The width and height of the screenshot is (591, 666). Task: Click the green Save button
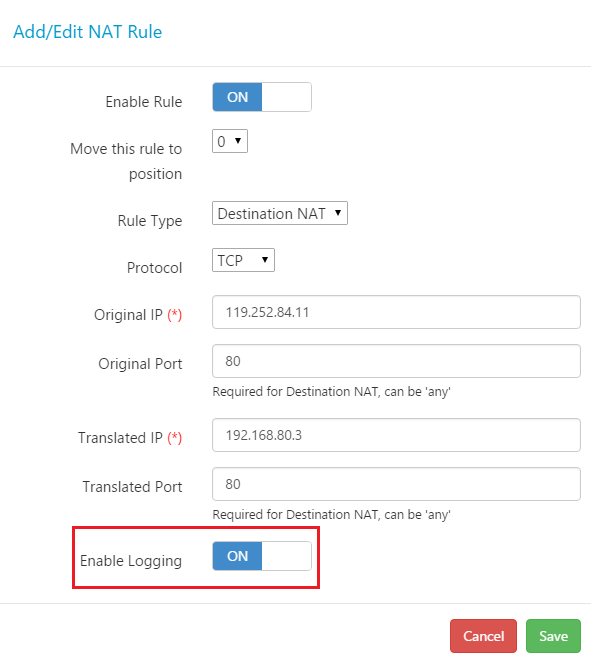(553, 636)
